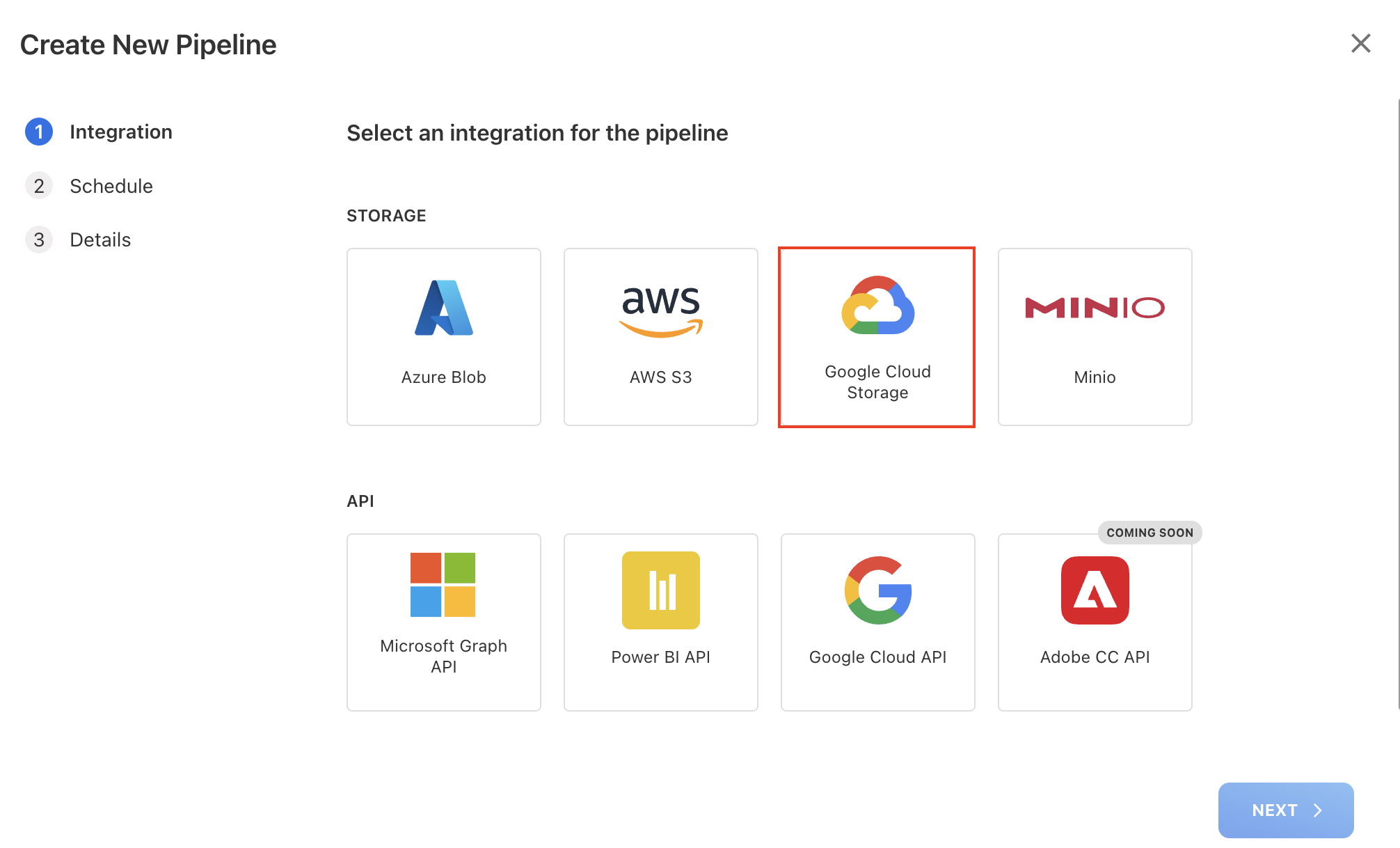Screen dimensions: 1400x848
Task: Select the Microsoft Graph API logo
Action: pos(443,585)
